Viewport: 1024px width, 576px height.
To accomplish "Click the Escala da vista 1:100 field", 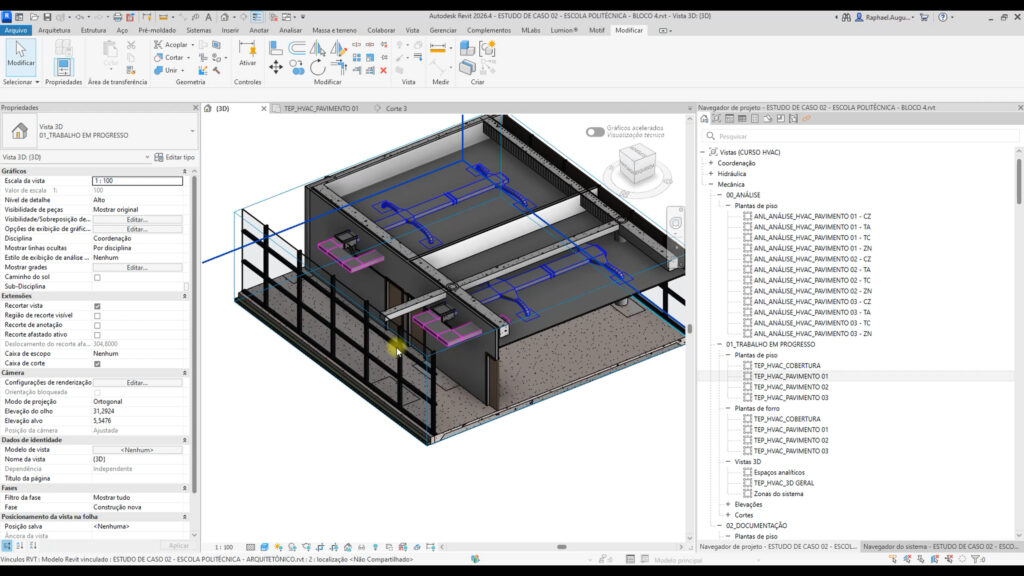I will [x=137, y=181].
